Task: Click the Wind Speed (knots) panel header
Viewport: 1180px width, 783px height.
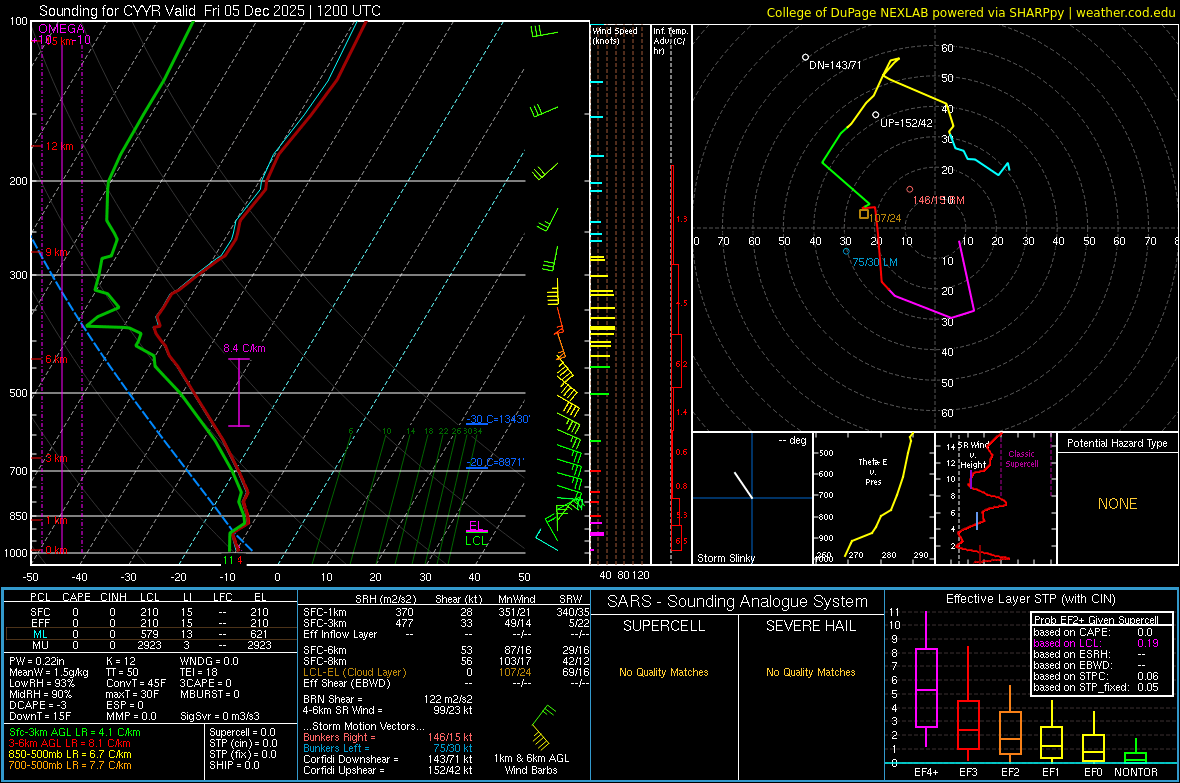Action: tap(615, 35)
